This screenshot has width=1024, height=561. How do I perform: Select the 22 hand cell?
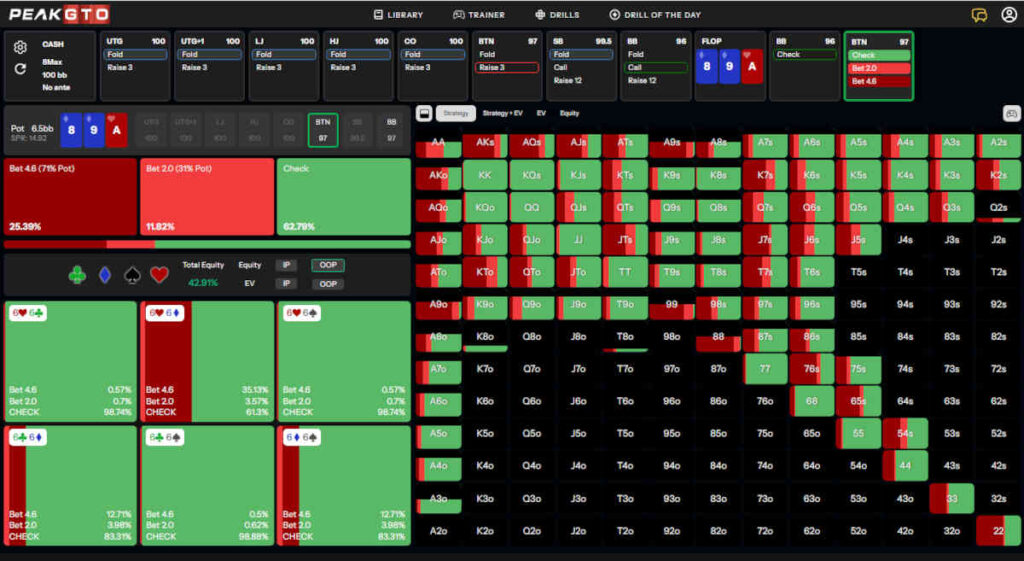(x=998, y=531)
